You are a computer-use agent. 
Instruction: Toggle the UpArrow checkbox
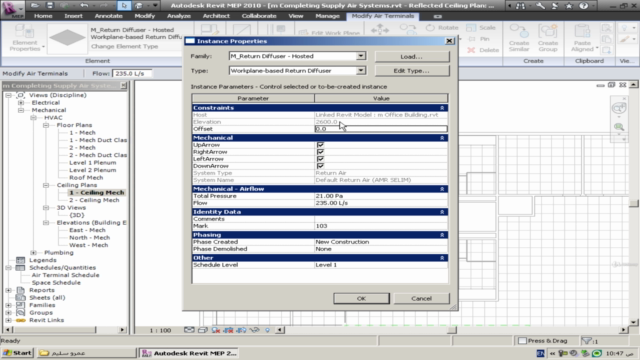point(320,145)
